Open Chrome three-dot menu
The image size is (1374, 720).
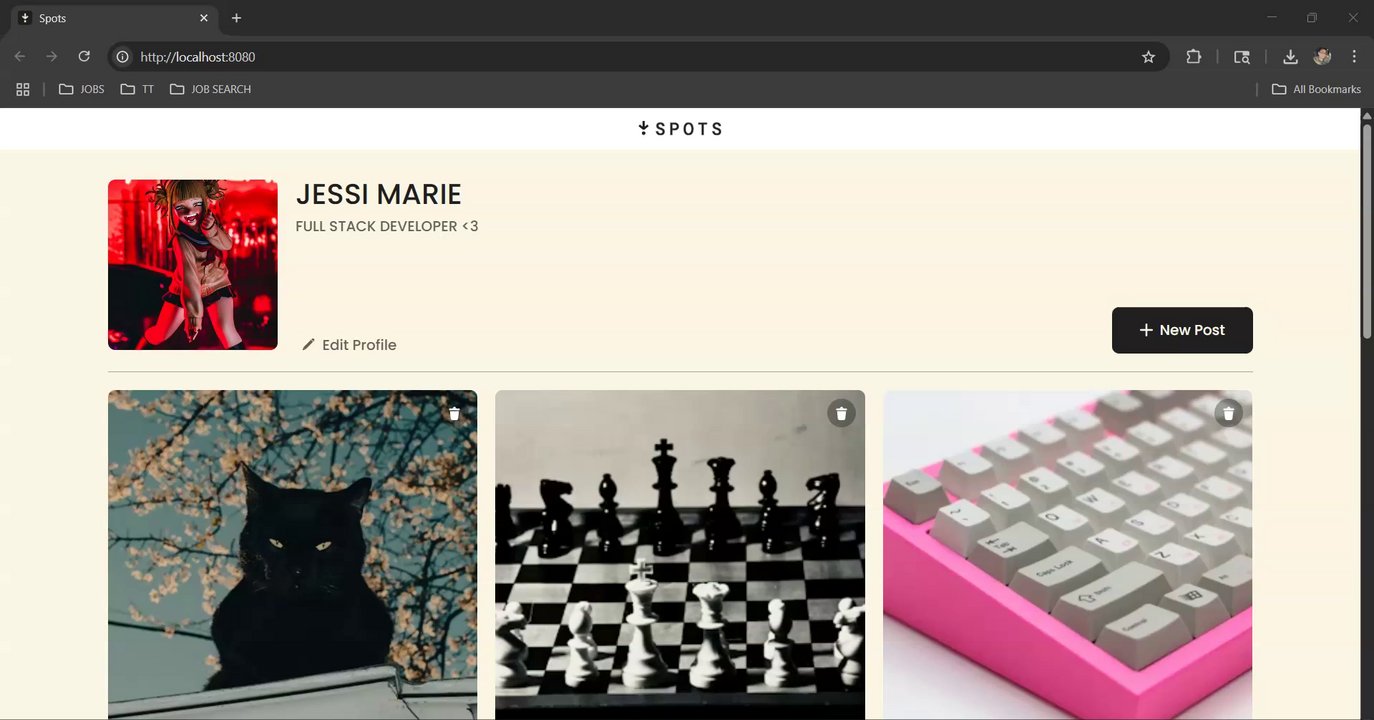coord(1354,57)
